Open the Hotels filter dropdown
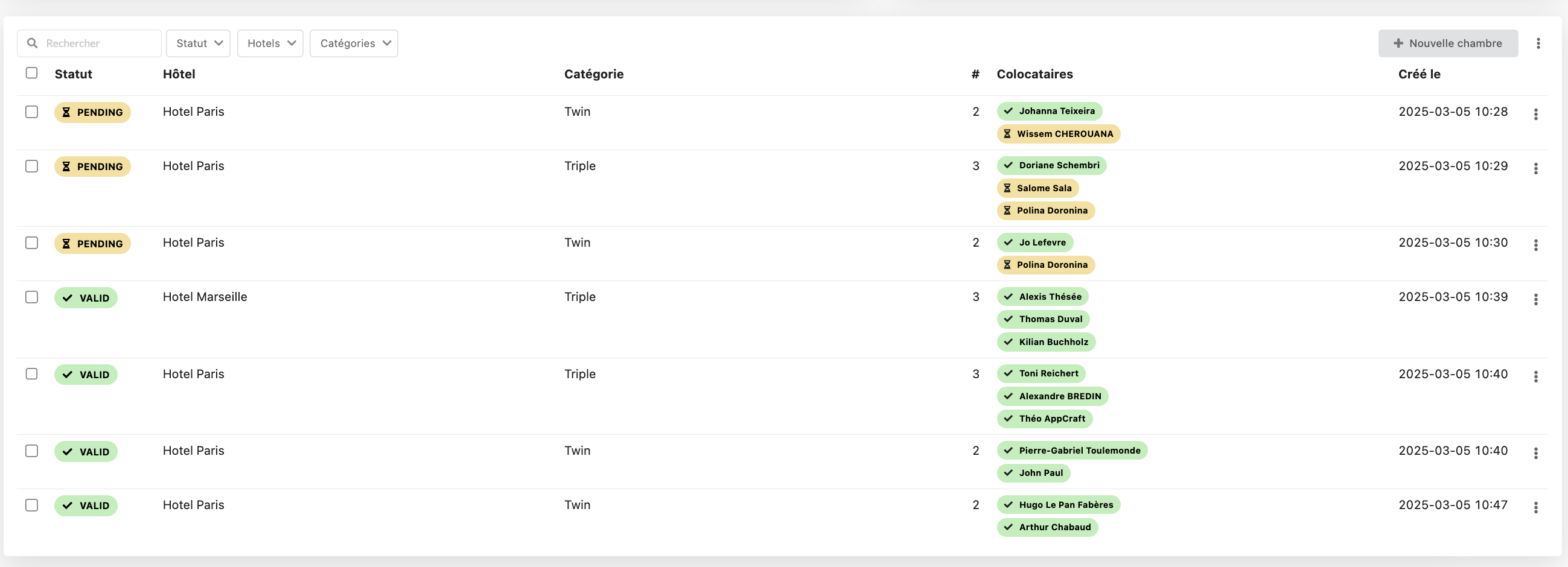Viewport: 1568px width, 567px height. [270, 43]
